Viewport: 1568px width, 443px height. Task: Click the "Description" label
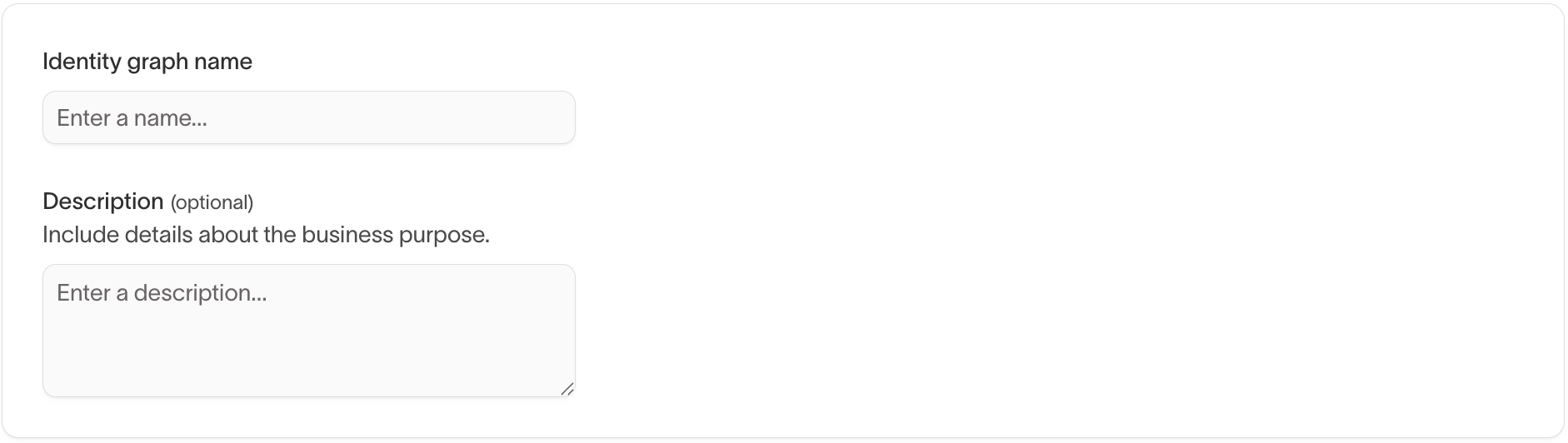102,202
